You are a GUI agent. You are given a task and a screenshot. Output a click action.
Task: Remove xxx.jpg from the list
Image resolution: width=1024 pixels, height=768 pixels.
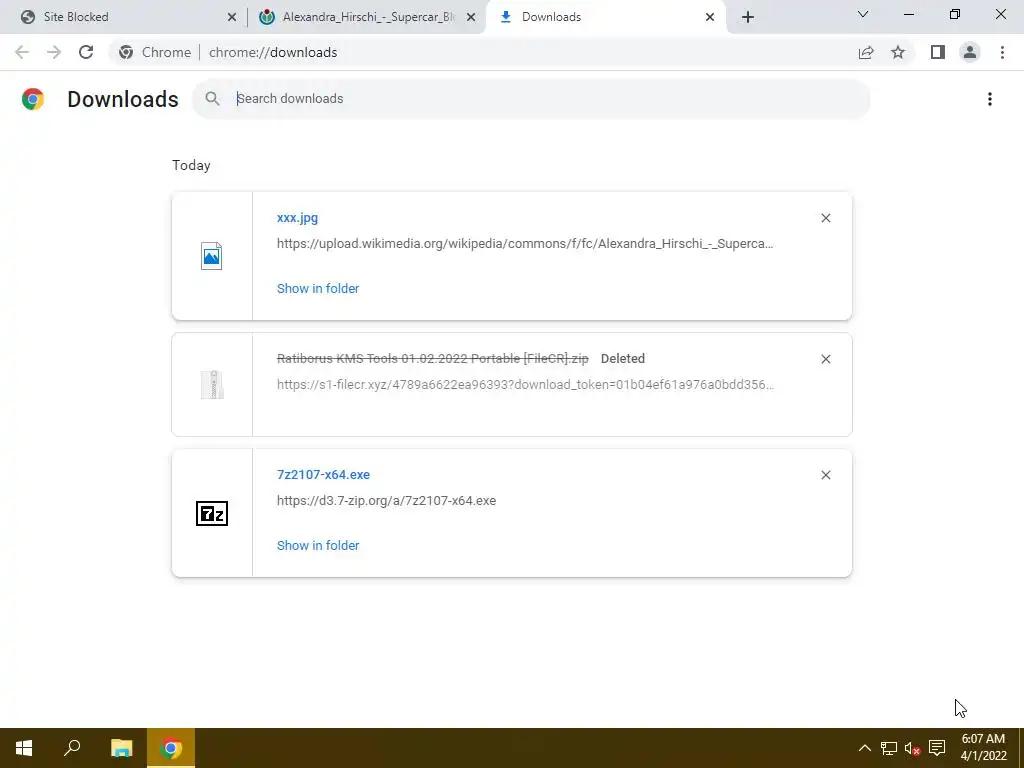click(826, 218)
